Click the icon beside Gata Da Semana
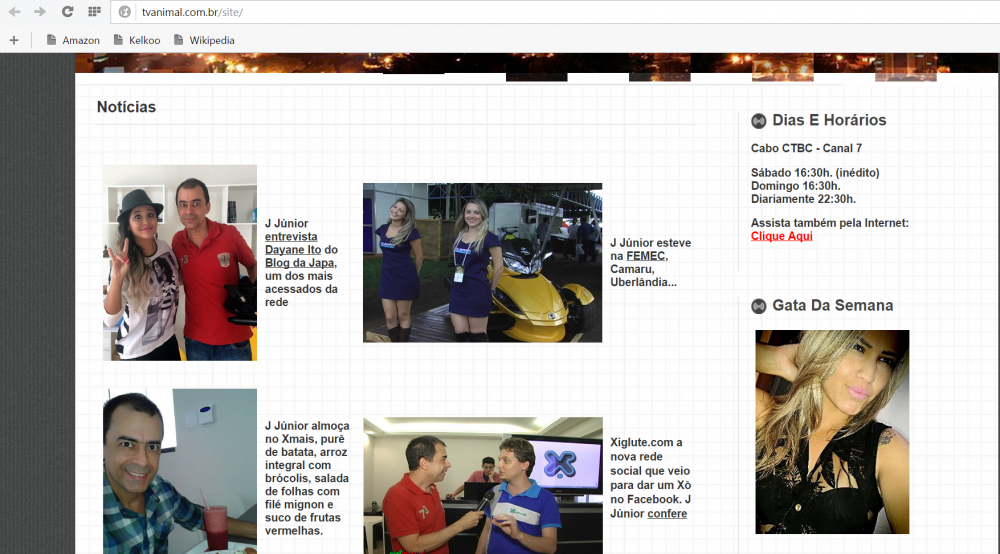The width and height of the screenshot is (1000, 554). tap(759, 306)
